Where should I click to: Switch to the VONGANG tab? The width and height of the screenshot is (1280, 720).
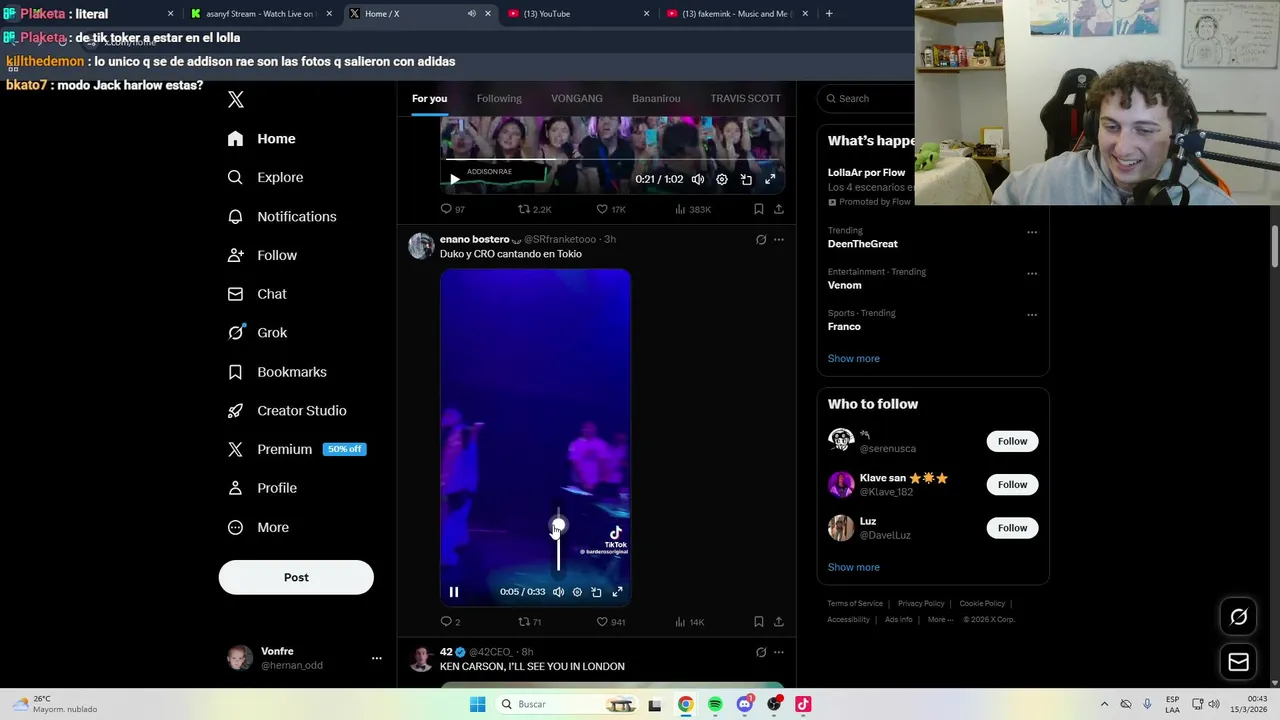[x=577, y=98]
